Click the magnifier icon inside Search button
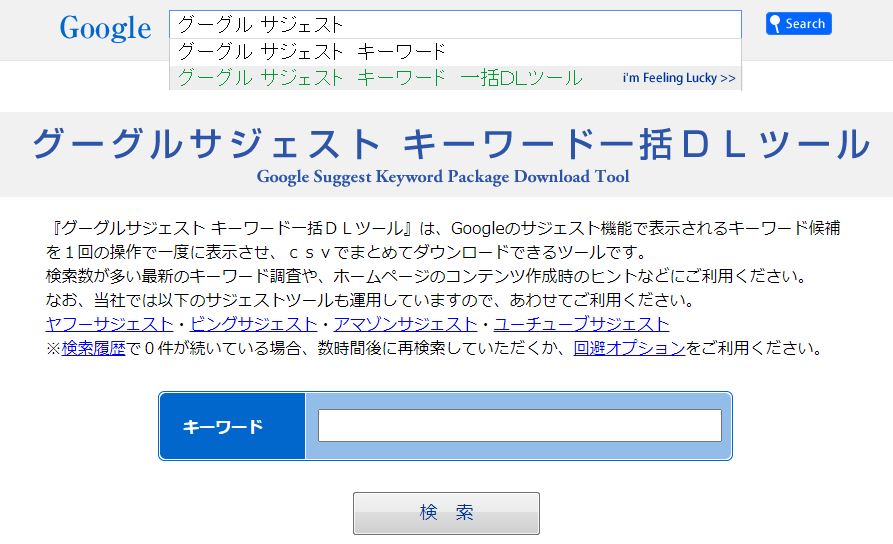The width and height of the screenshot is (893, 544). 775,24
